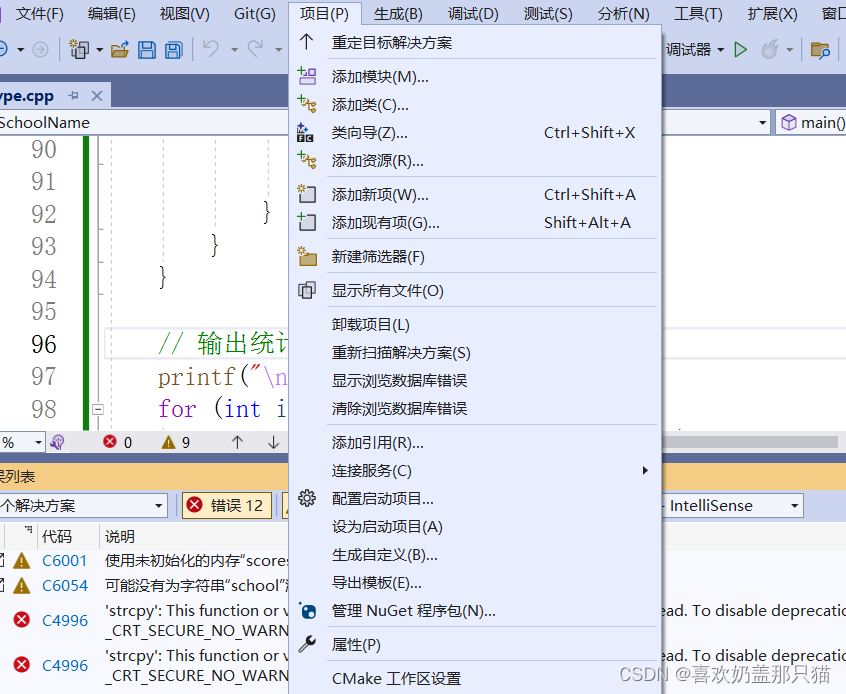Expand the 连接服务(C) submenu arrow
Screen dimensions: 846x694
click(x=645, y=471)
